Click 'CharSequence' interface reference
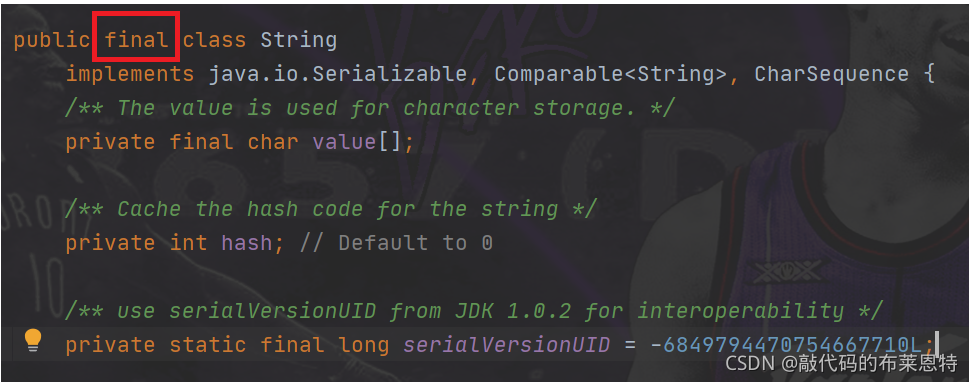Image resolution: width=973 pixels, height=382 pixels. coord(832,74)
